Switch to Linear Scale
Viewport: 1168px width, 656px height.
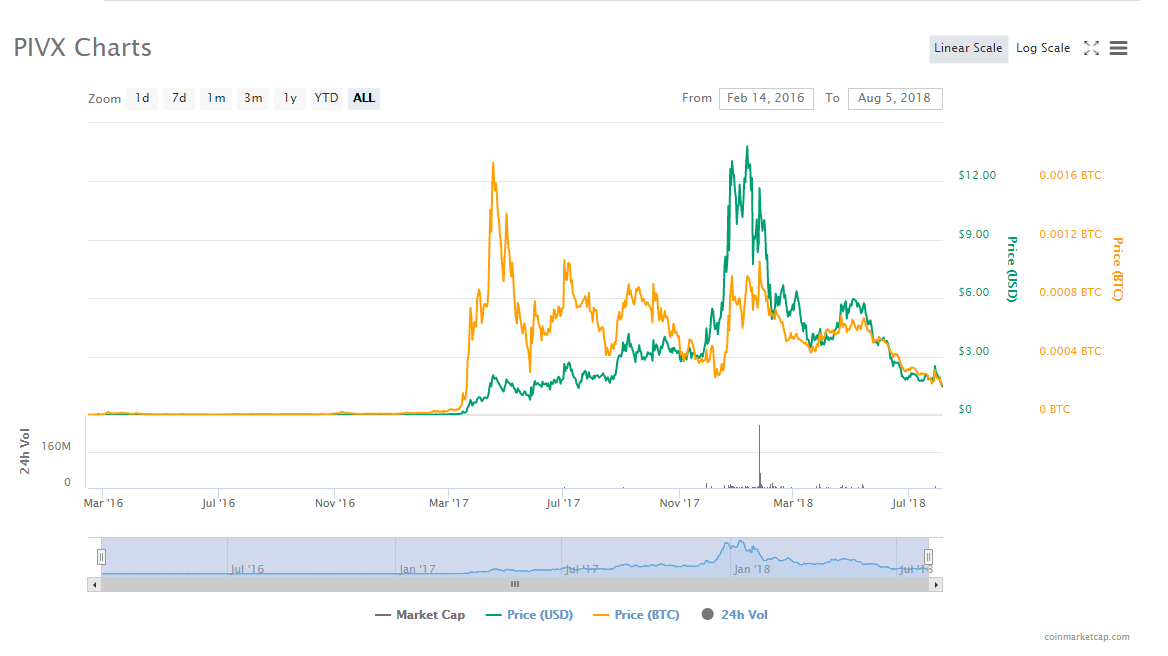968,48
